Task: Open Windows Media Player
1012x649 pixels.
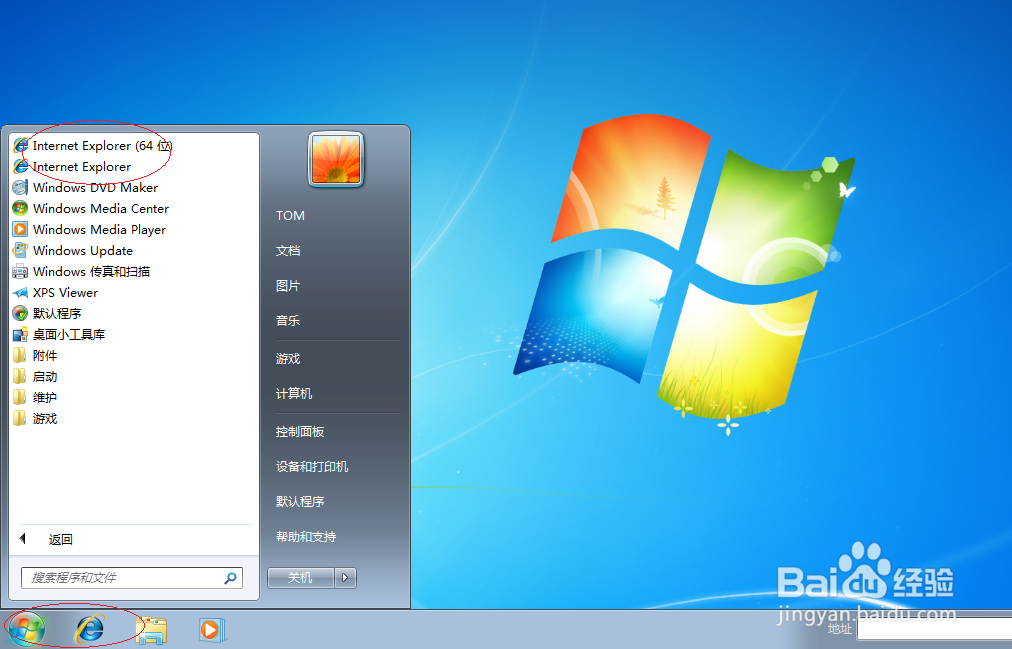Action: coord(97,229)
